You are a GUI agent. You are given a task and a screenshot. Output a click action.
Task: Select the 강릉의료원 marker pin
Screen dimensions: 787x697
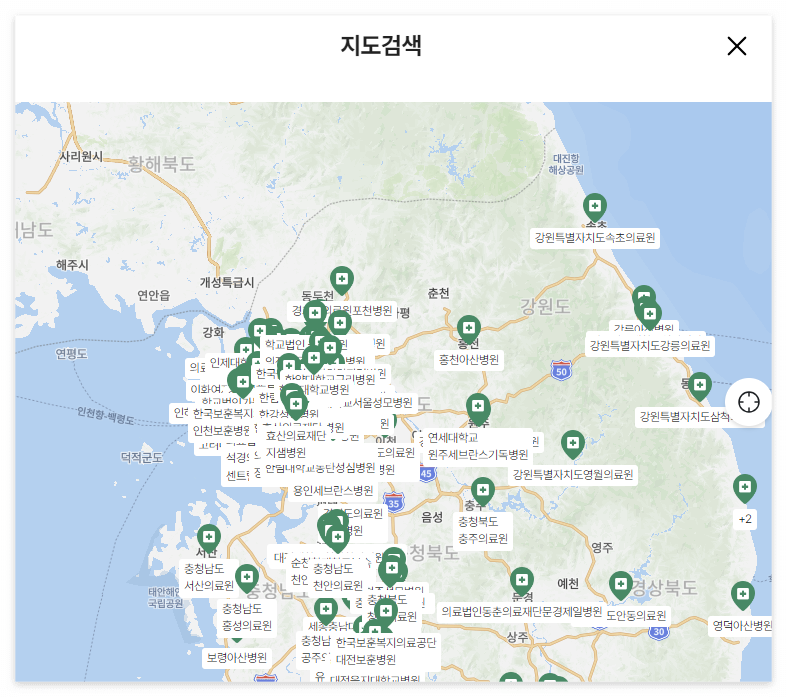click(x=649, y=316)
